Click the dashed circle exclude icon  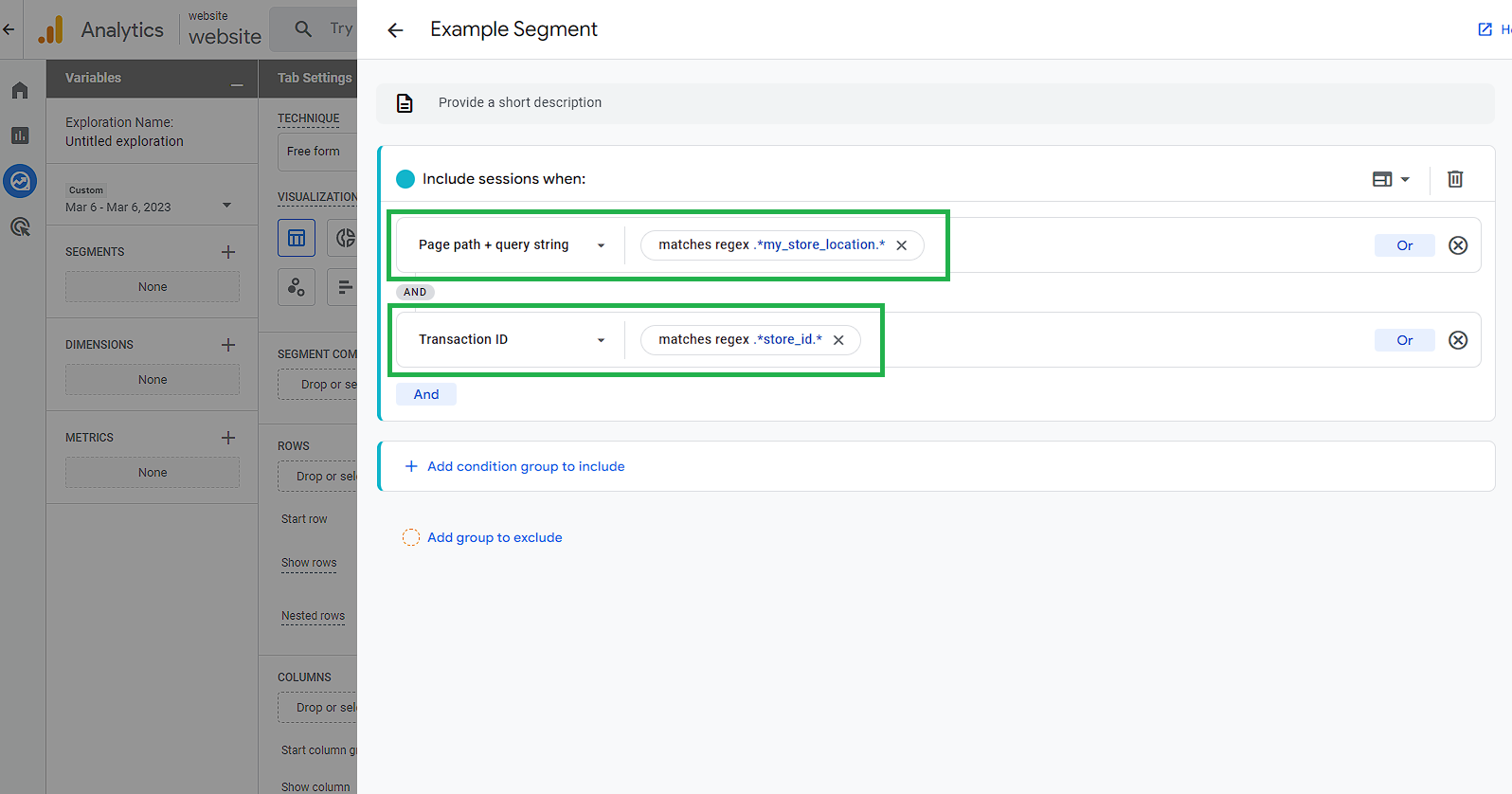click(x=410, y=537)
